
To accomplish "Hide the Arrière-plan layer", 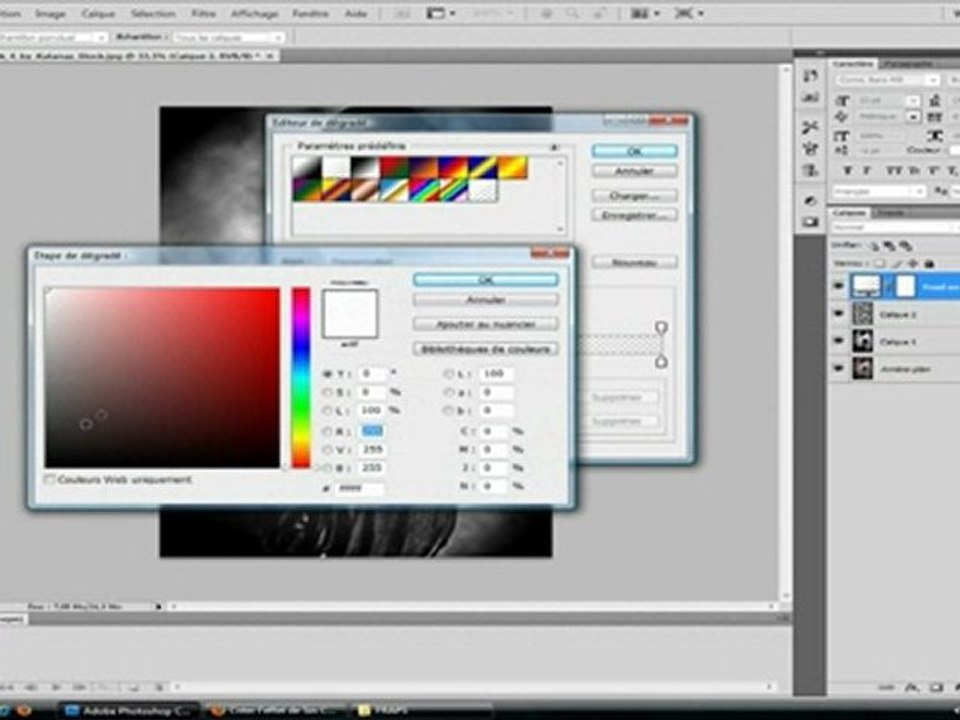I will click(839, 369).
